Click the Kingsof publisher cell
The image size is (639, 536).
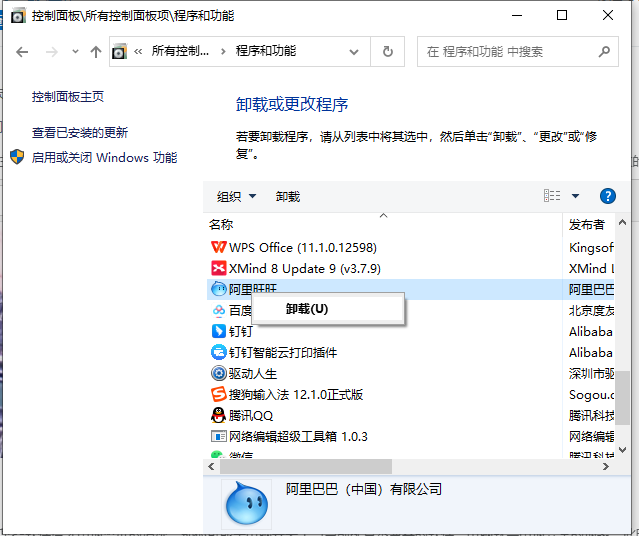pyautogui.click(x=591, y=247)
